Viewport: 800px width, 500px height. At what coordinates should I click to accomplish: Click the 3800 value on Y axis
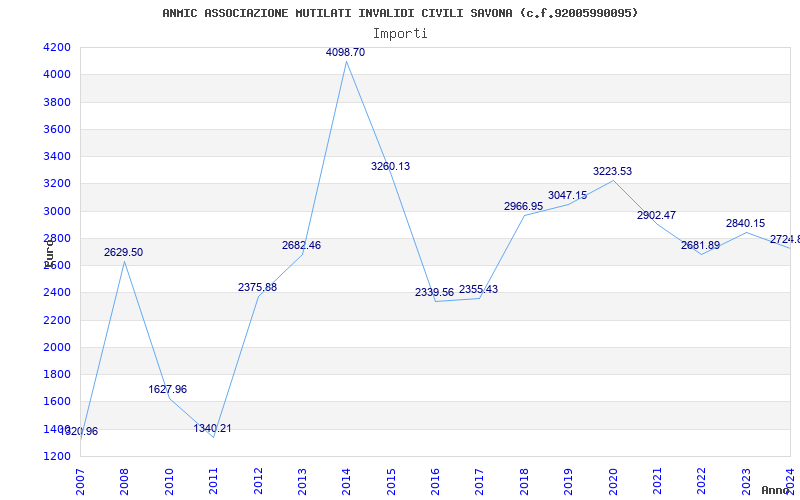tap(58, 102)
